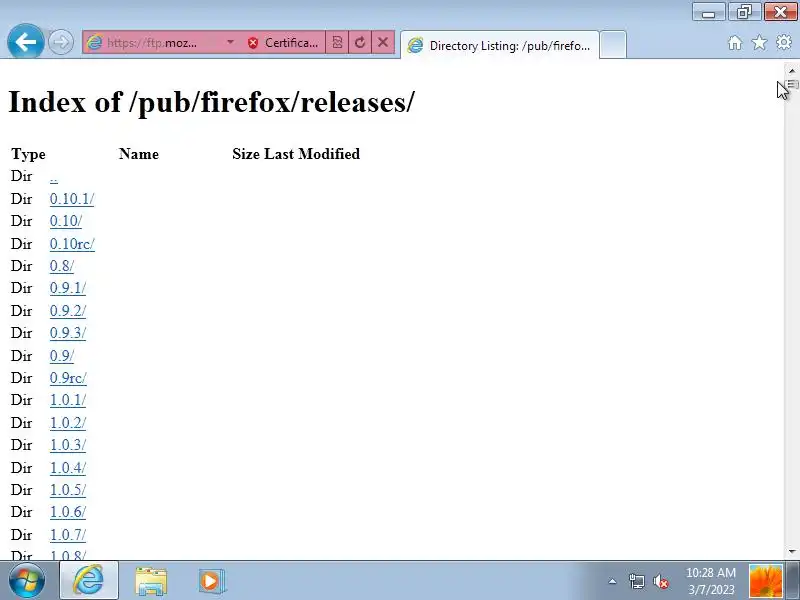Open the parent directory '..' link

54,178
